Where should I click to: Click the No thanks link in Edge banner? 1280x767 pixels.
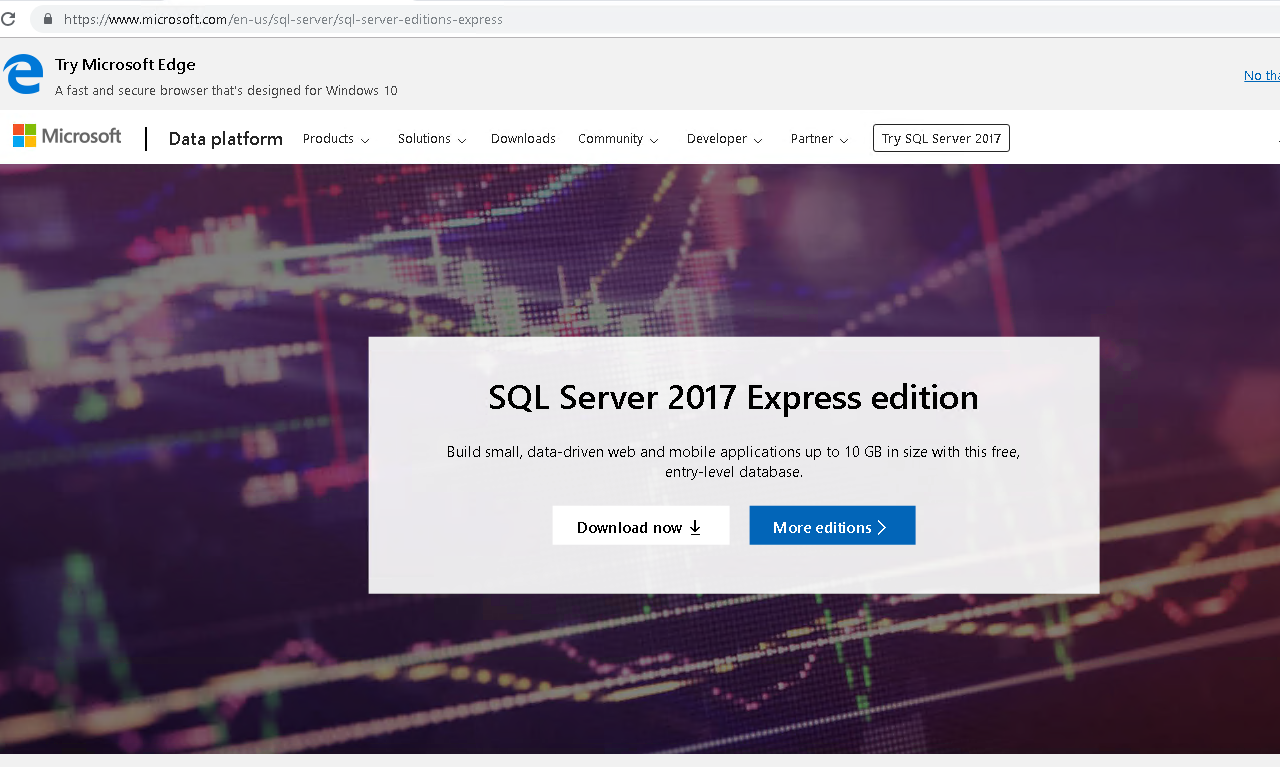coord(1261,76)
